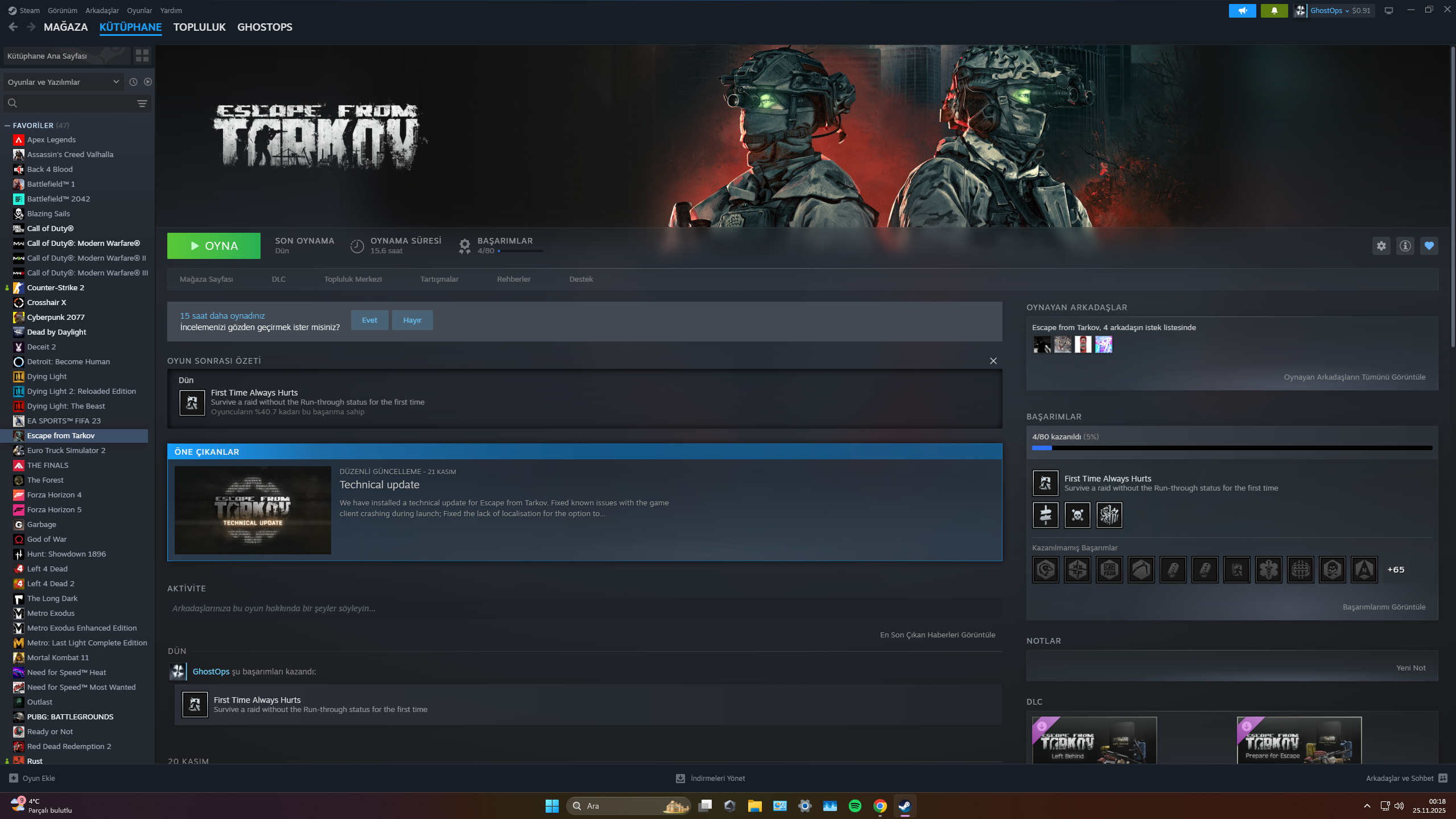This screenshot has height=819, width=1456.
Task: Open the Destek link
Action: (x=581, y=279)
